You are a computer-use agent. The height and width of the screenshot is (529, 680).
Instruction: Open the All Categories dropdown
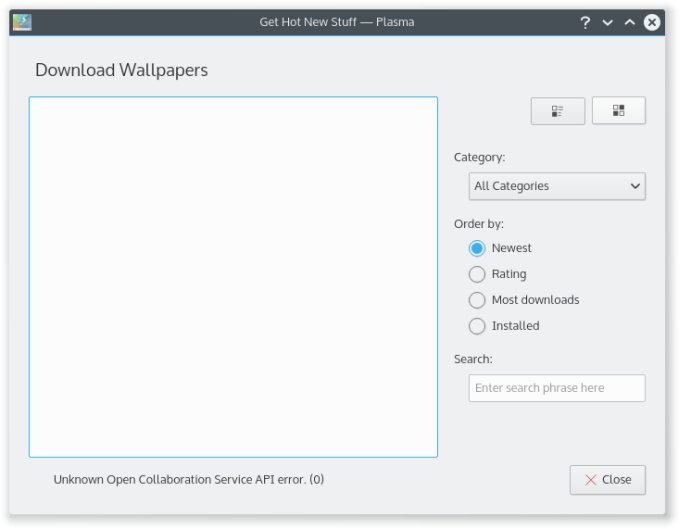click(x=557, y=186)
